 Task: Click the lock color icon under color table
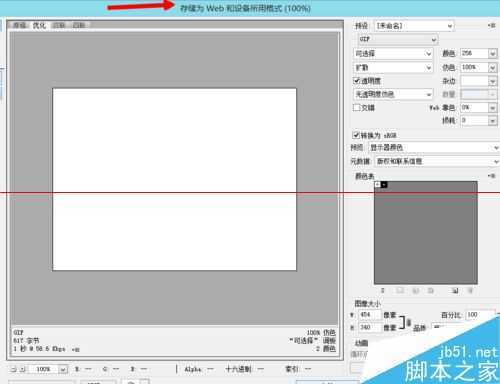tap(431, 291)
